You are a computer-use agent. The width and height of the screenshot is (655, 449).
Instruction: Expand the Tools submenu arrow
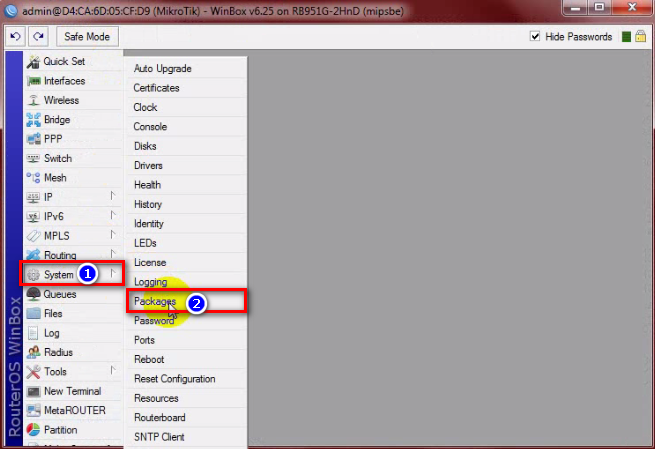click(x=112, y=370)
